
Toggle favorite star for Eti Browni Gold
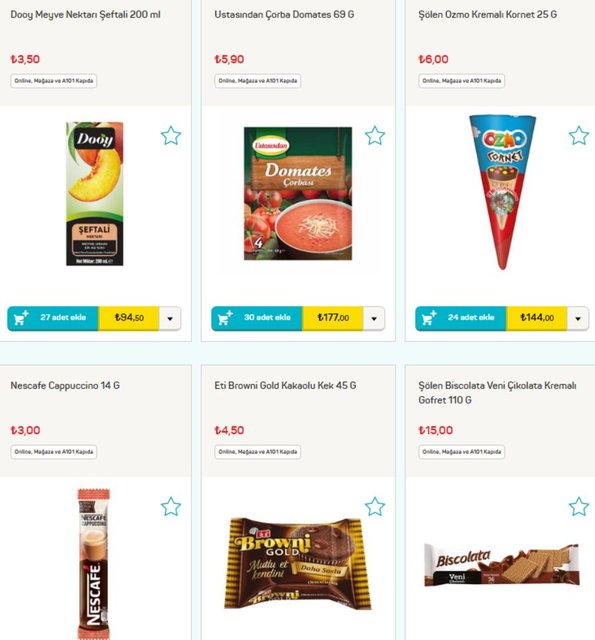pyautogui.click(x=375, y=507)
